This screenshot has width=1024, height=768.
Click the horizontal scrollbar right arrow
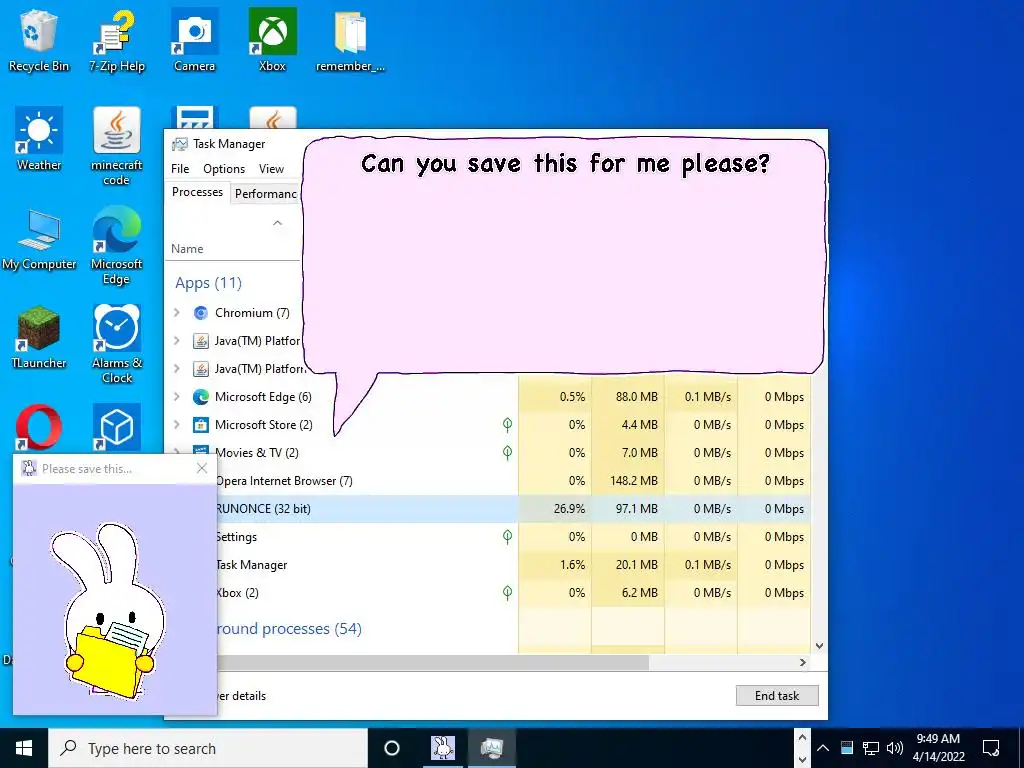click(803, 662)
